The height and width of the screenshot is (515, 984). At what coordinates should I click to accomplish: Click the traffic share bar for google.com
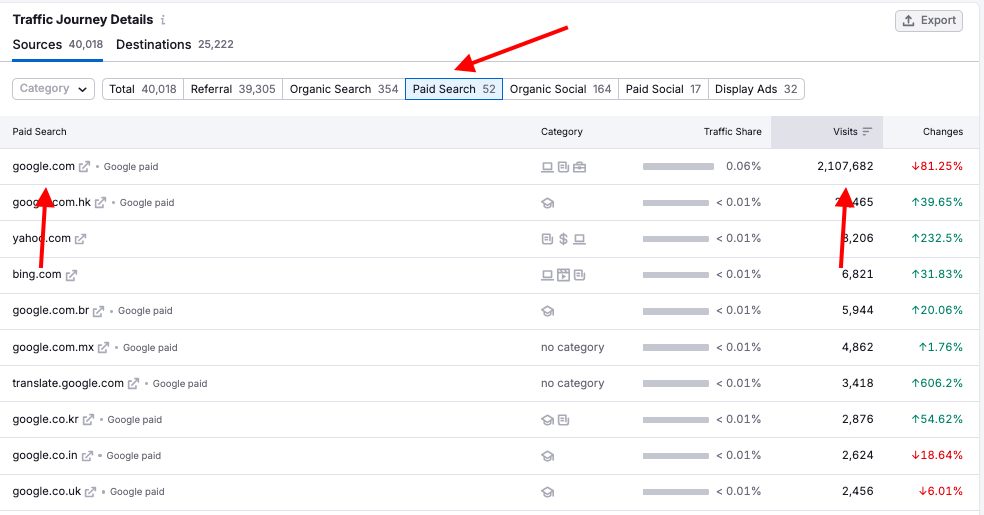pyautogui.click(x=677, y=167)
